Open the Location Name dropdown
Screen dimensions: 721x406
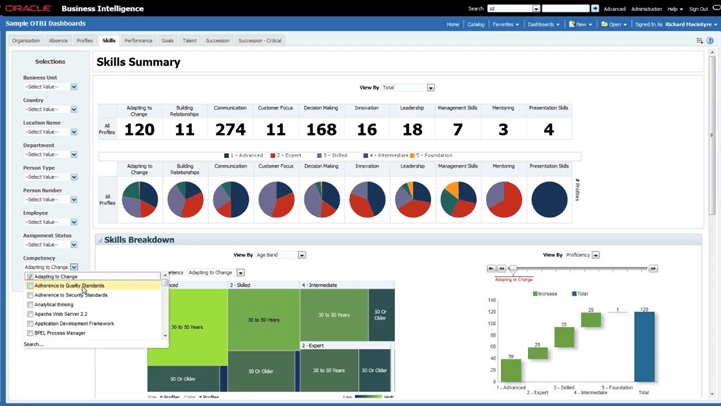point(74,132)
